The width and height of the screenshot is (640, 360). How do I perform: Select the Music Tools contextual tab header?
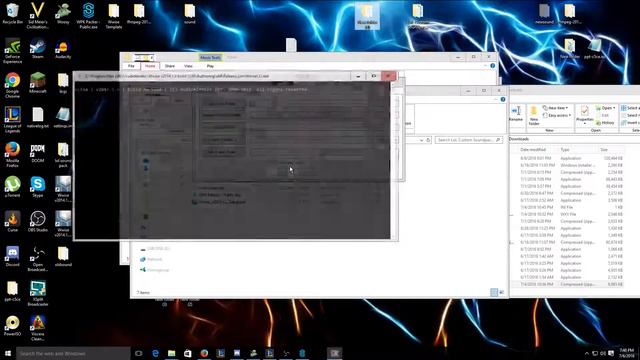(210, 58)
